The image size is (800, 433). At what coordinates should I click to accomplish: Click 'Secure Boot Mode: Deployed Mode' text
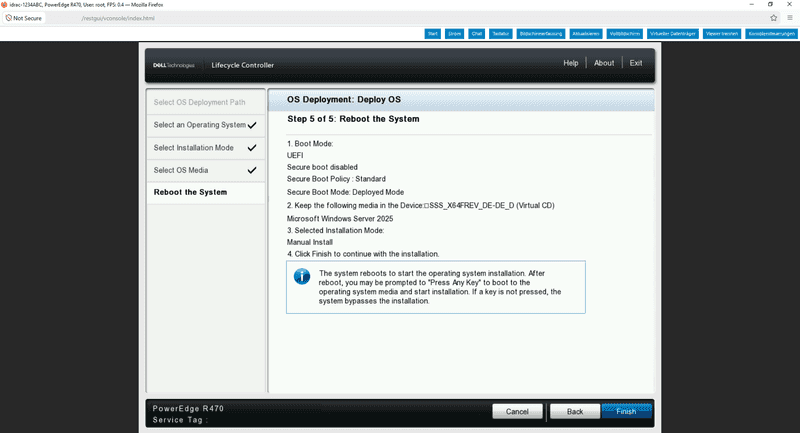[345, 192]
